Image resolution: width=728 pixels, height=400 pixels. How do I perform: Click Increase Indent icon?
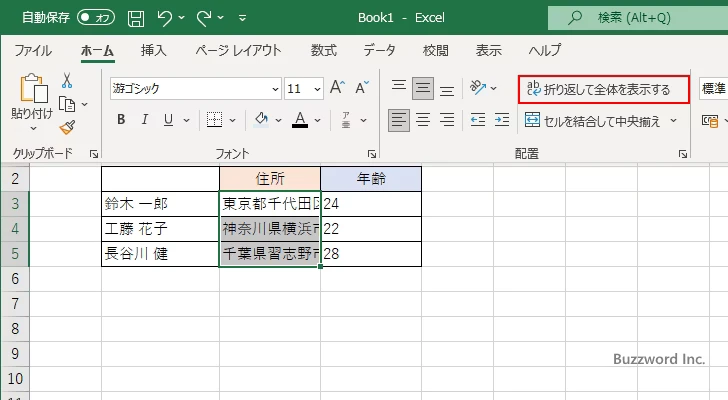click(502, 120)
